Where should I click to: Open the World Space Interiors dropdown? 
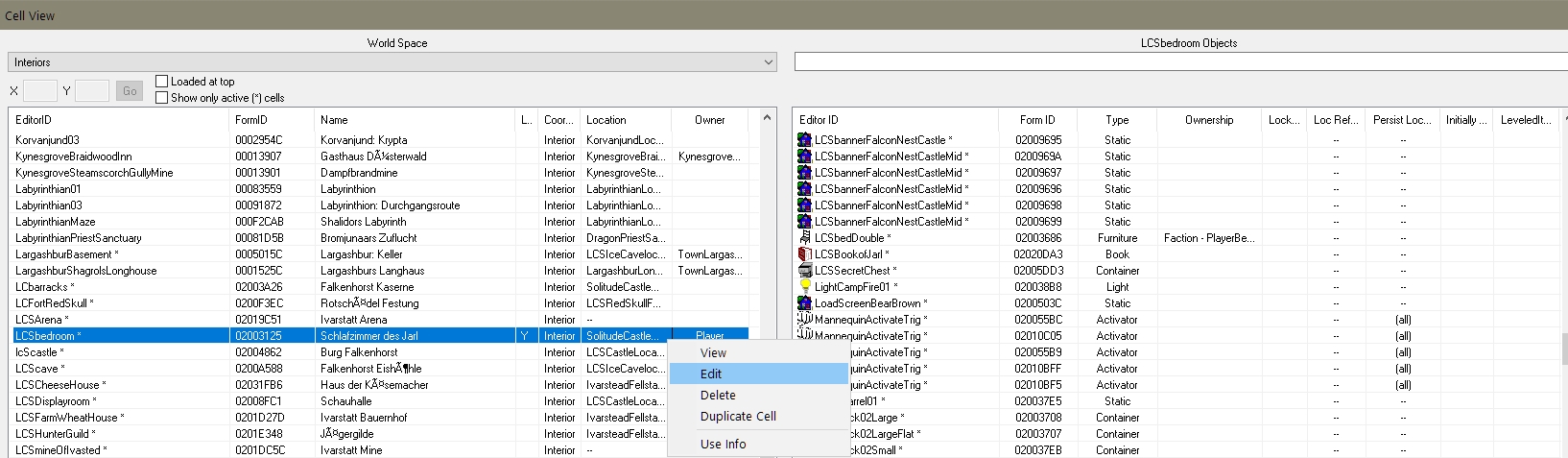[x=392, y=62]
